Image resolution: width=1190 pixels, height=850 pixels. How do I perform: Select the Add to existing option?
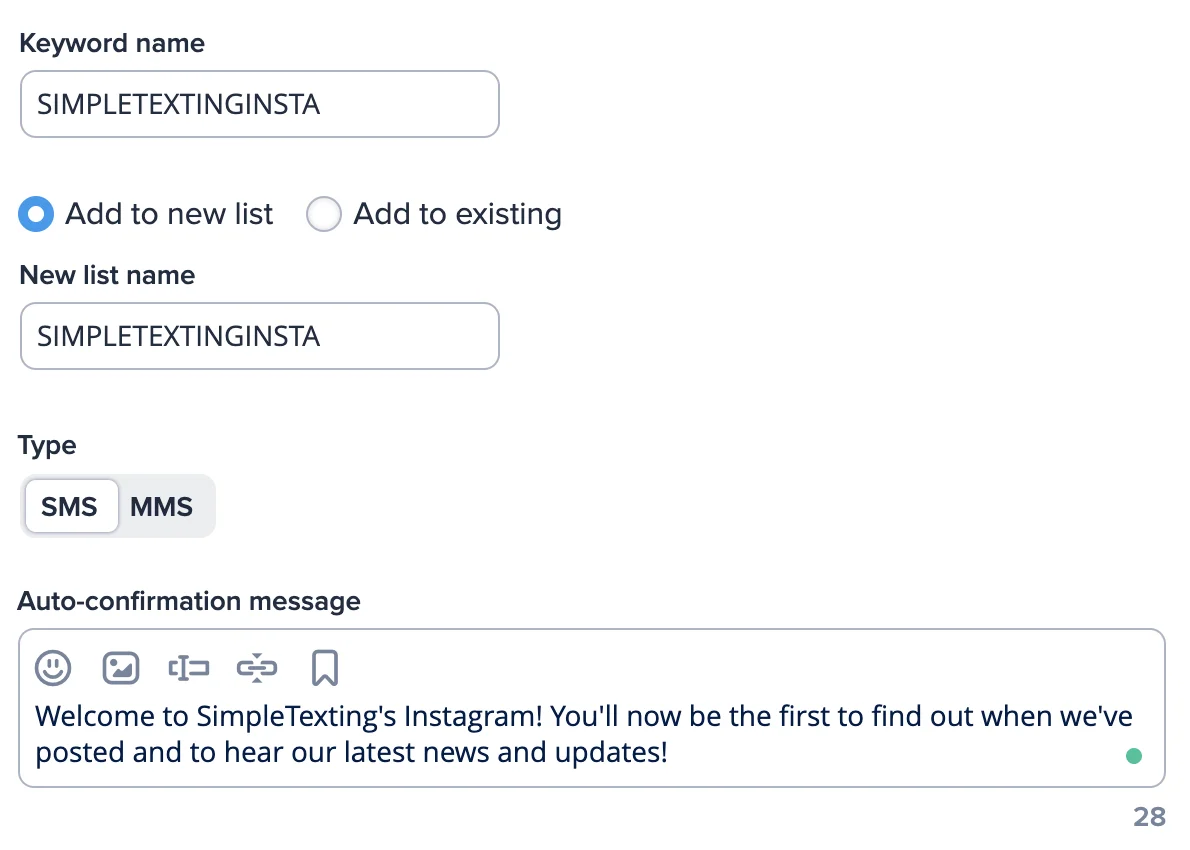click(324, 213)
